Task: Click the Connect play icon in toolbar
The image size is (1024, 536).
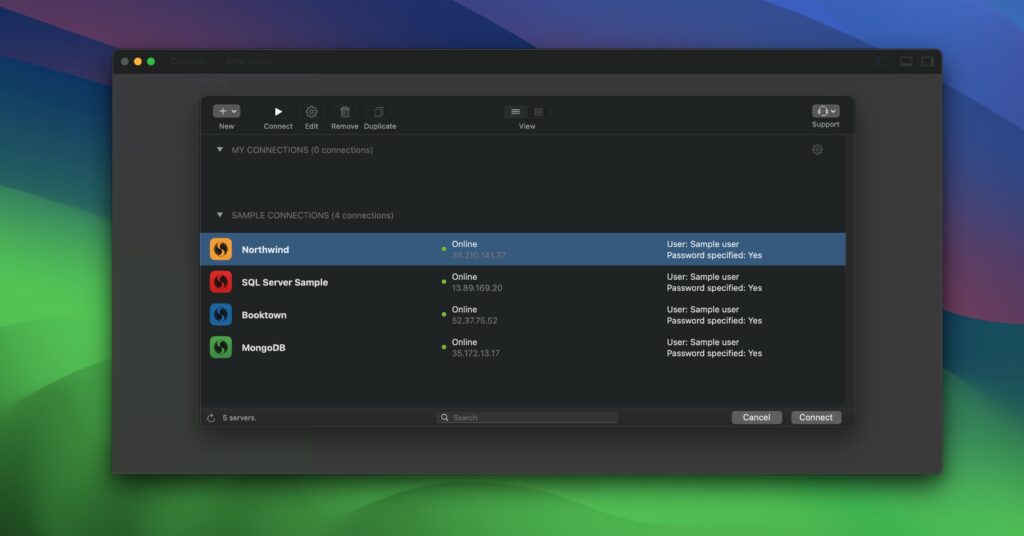Action: (278, 112)
